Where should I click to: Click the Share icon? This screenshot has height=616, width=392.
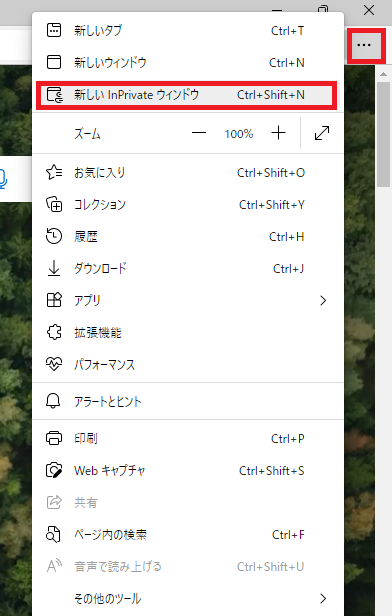tap(54, 502)
